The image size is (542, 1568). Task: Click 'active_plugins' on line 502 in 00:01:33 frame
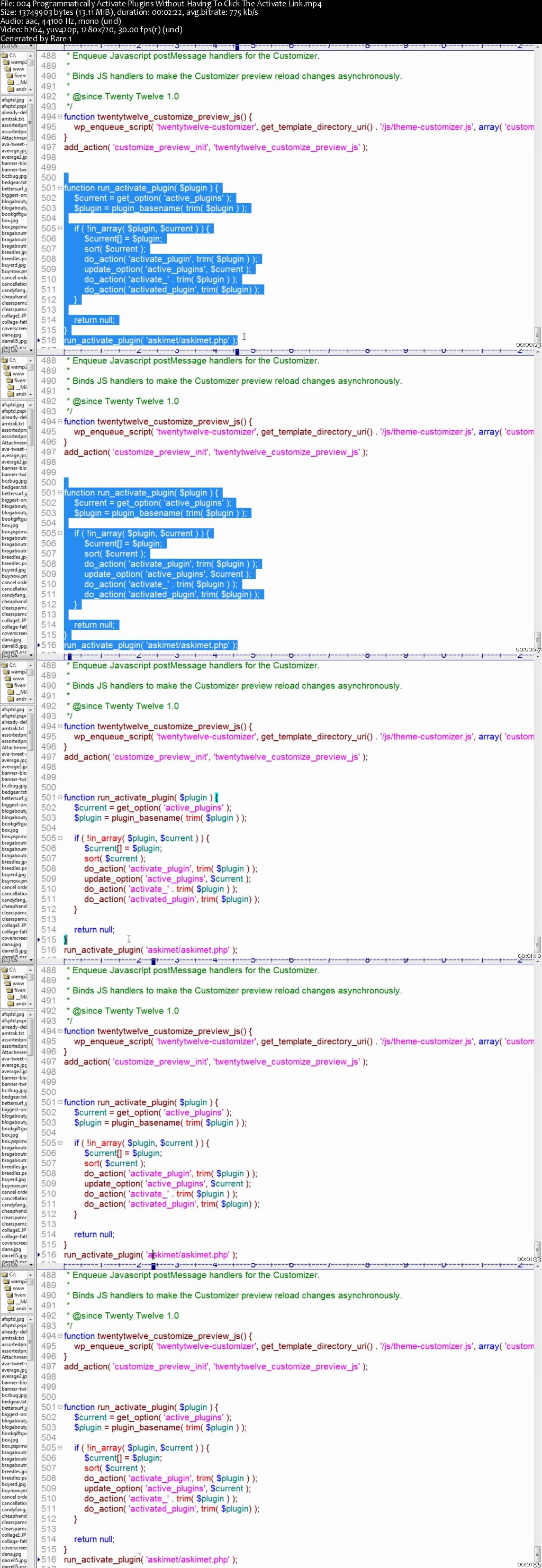coord(194,1113)
